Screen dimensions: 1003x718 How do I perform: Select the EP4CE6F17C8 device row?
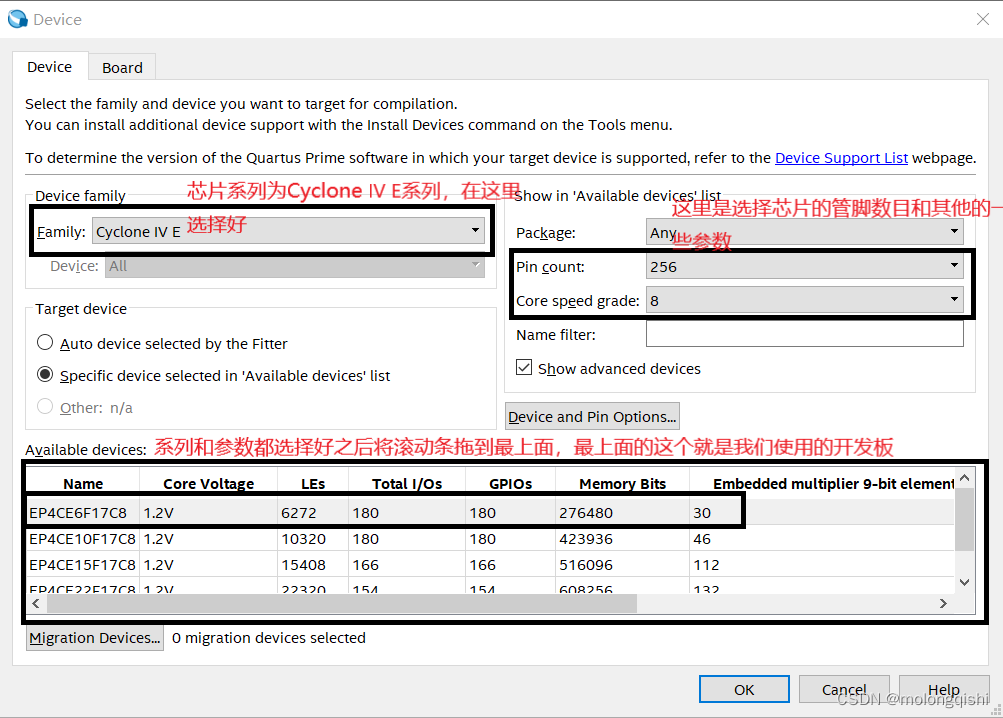point(491,513)
